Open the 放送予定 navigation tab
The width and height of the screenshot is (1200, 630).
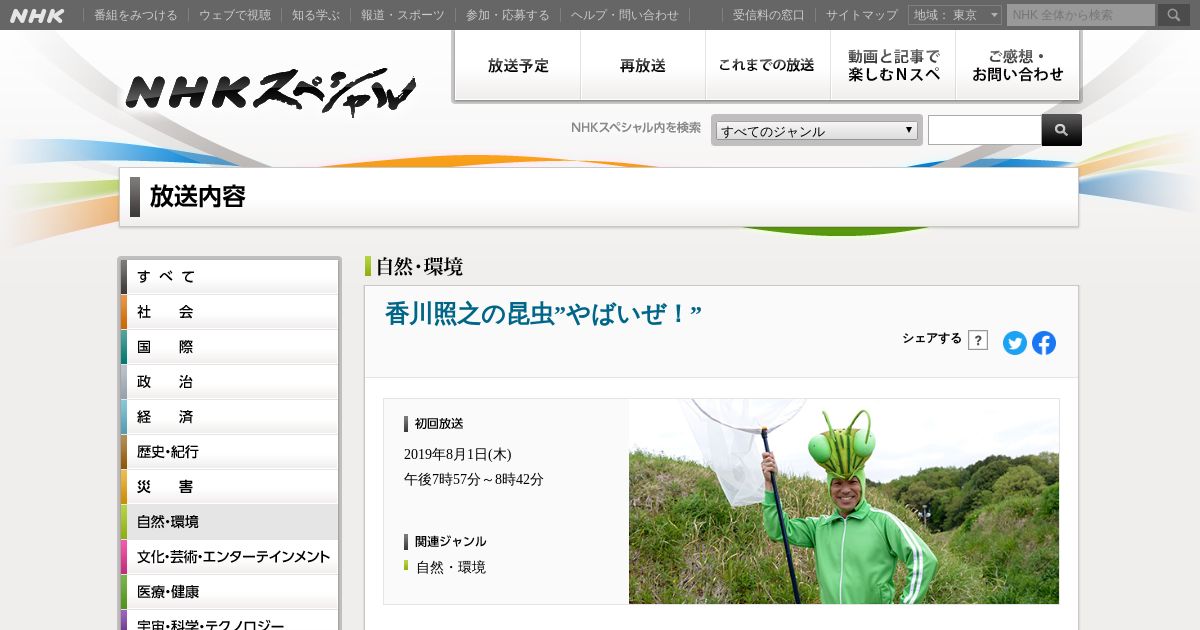(518, 66)
